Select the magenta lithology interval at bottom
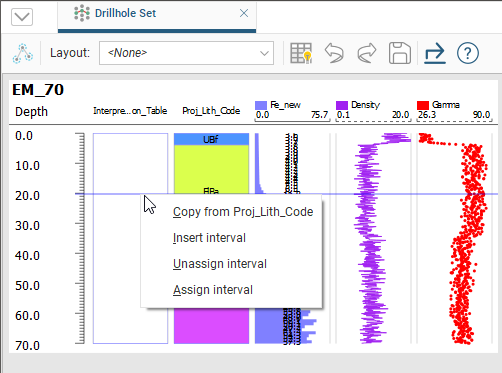502x373 pixels. pos(211,326)
